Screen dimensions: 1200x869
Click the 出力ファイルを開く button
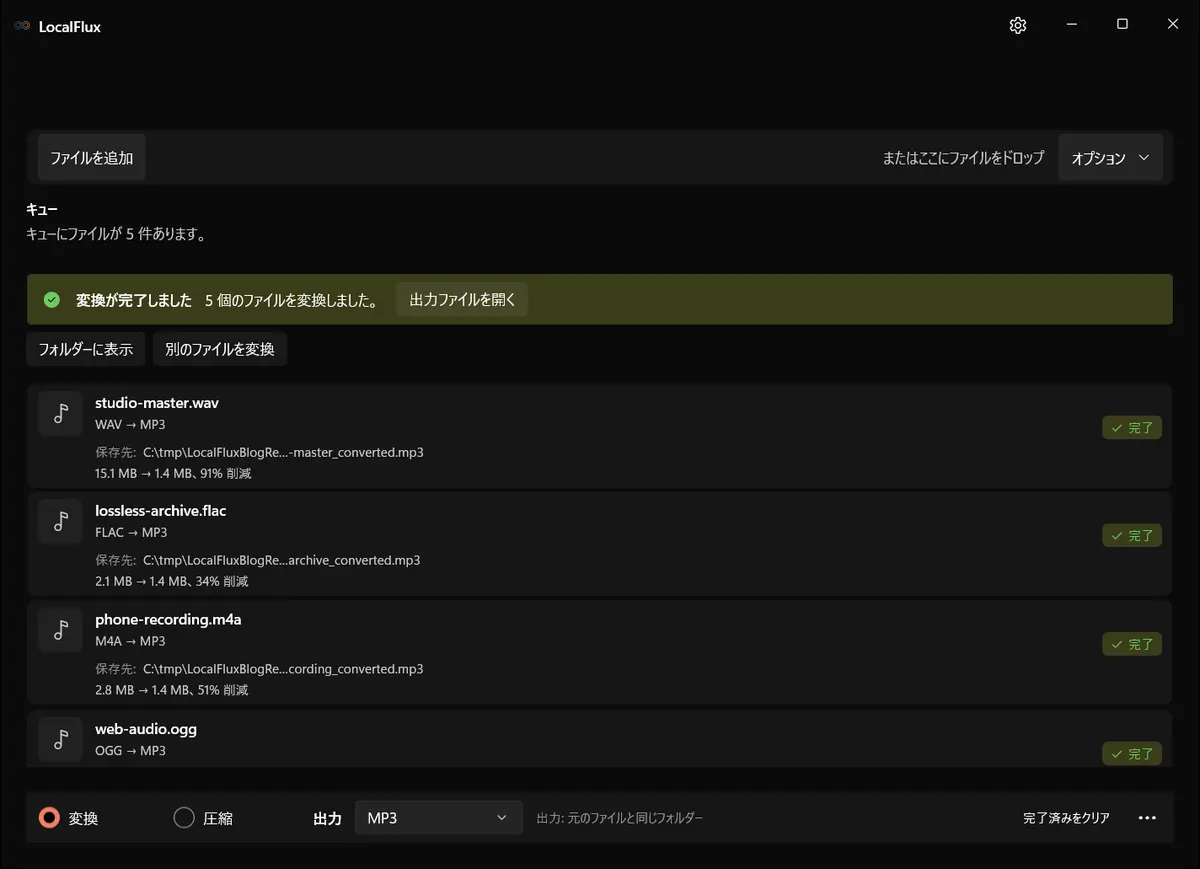(462, 300)
